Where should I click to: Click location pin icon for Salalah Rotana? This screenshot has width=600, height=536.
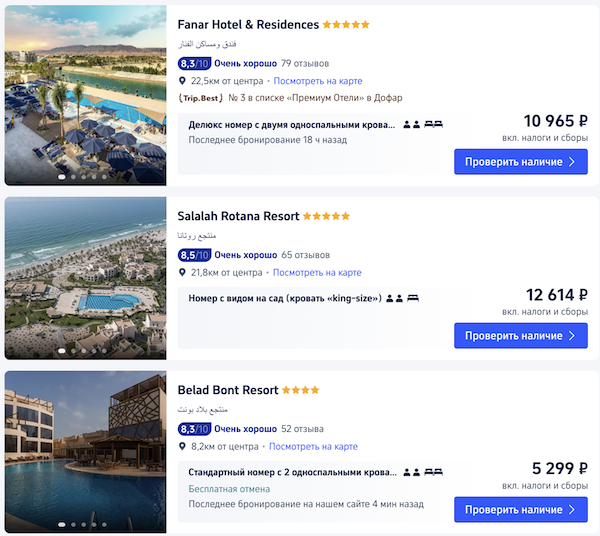[x=183, y=272]
